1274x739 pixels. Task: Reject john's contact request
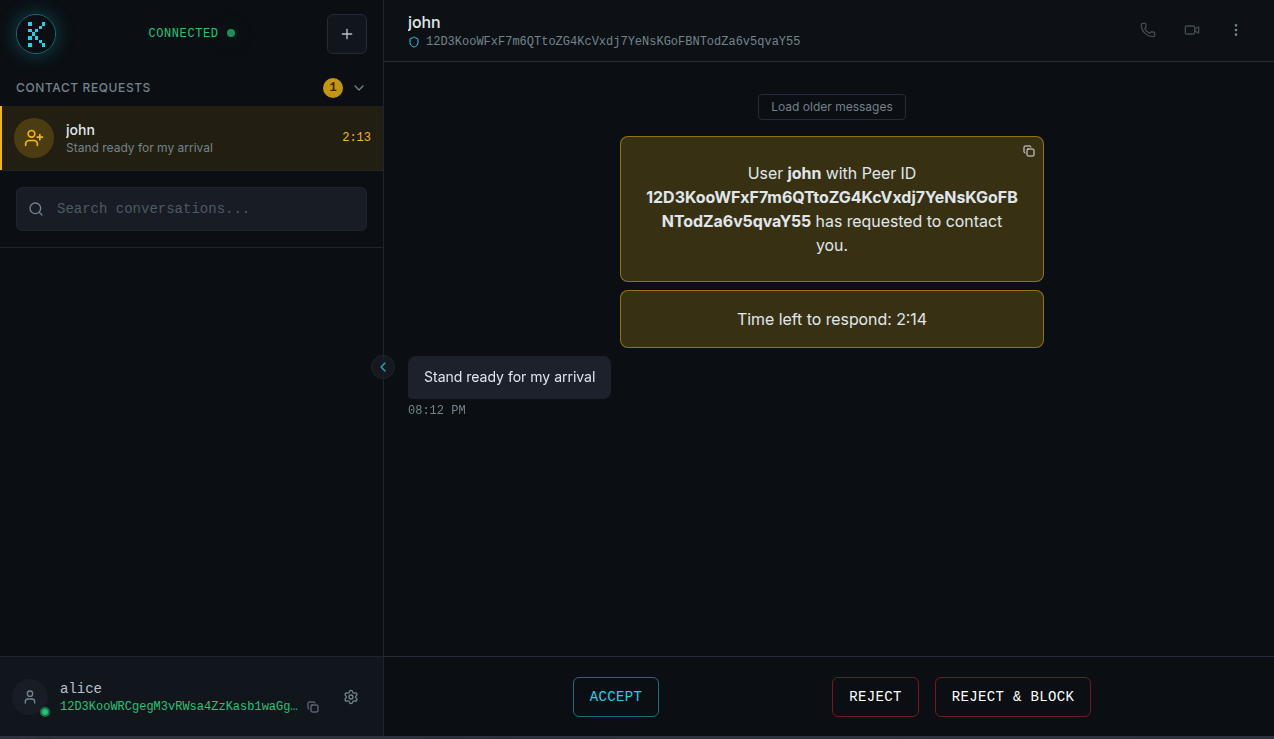click(x=875, y=697)
